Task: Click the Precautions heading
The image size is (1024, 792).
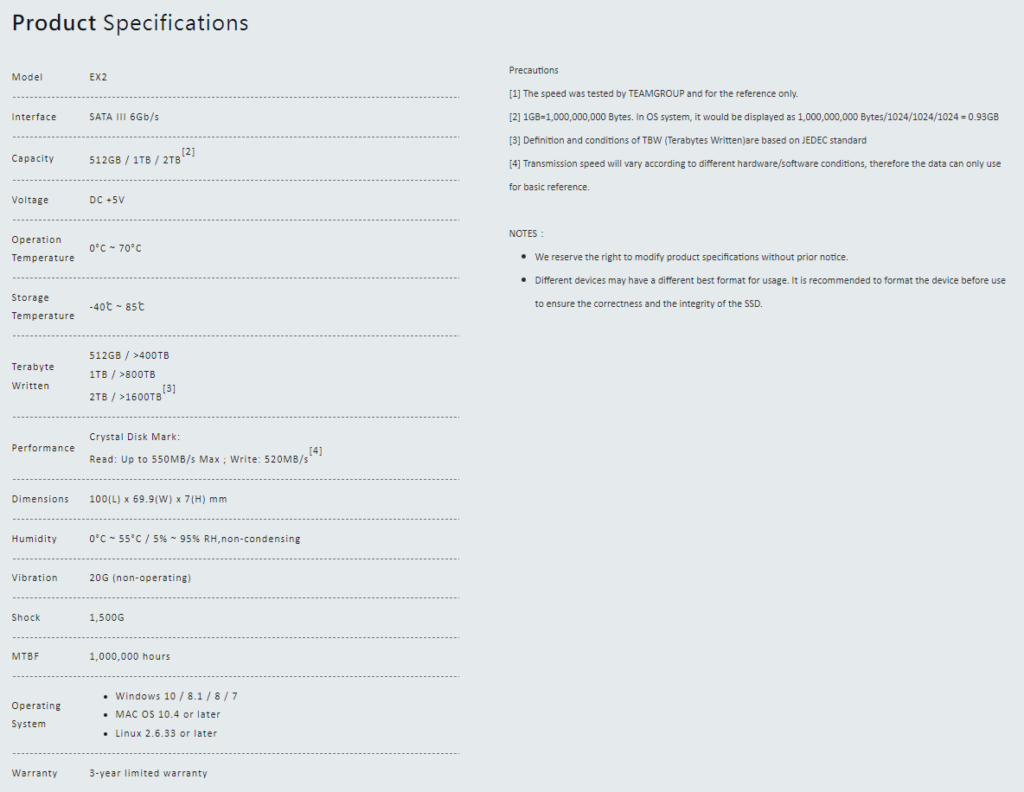Action: coord(534,70)
